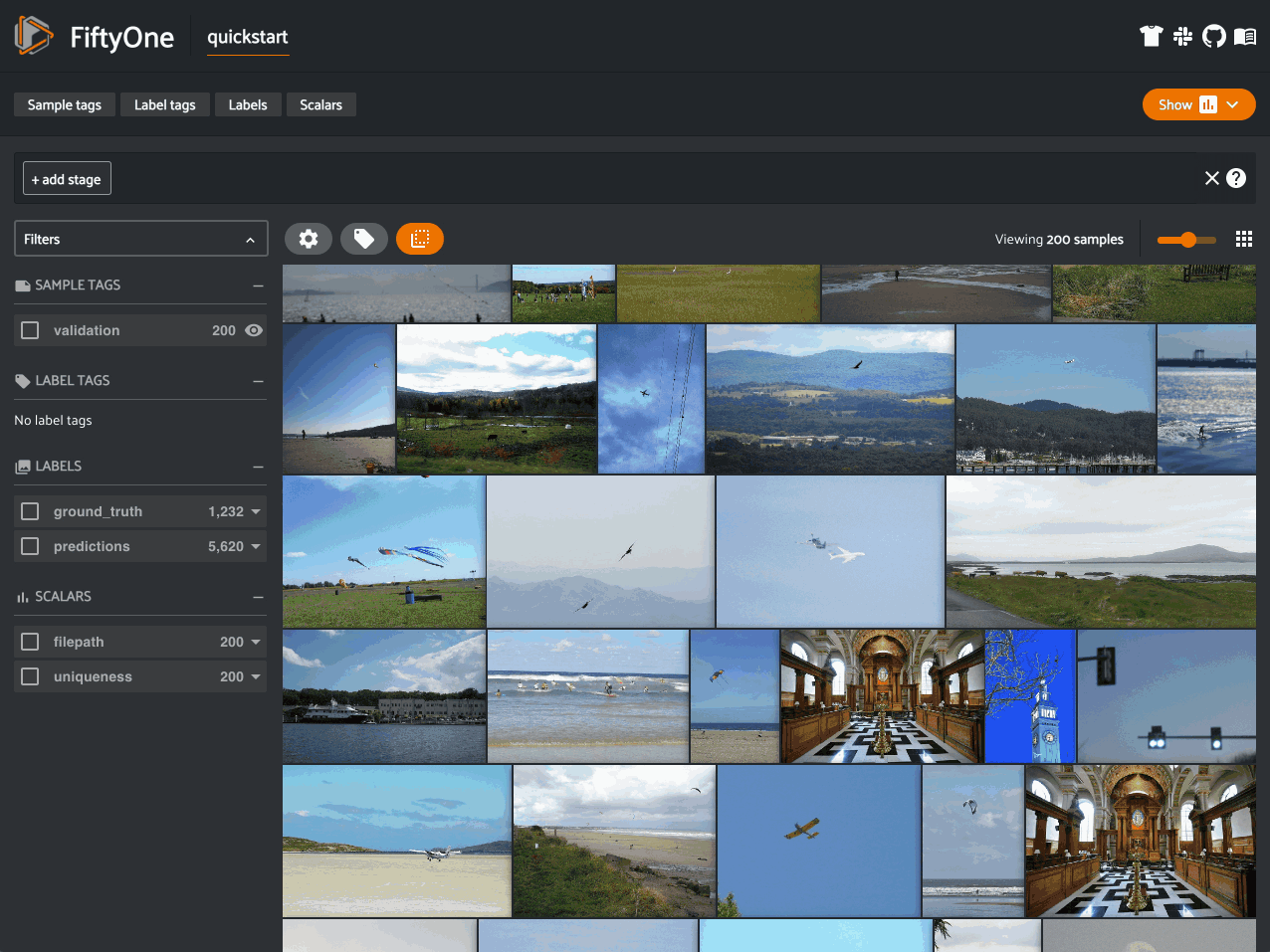
Task: Click the ground_truth count 1,232
Action: [x=226, y=511]
